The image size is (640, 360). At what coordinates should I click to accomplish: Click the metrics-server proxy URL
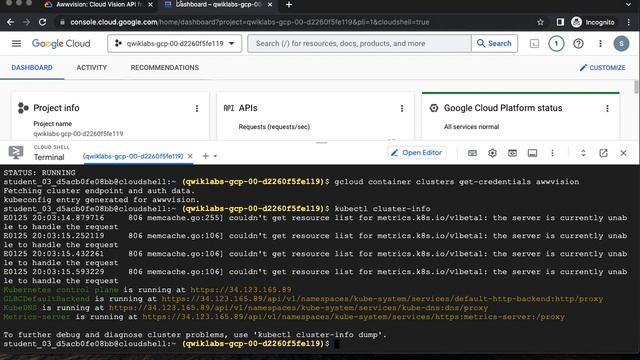353,317
